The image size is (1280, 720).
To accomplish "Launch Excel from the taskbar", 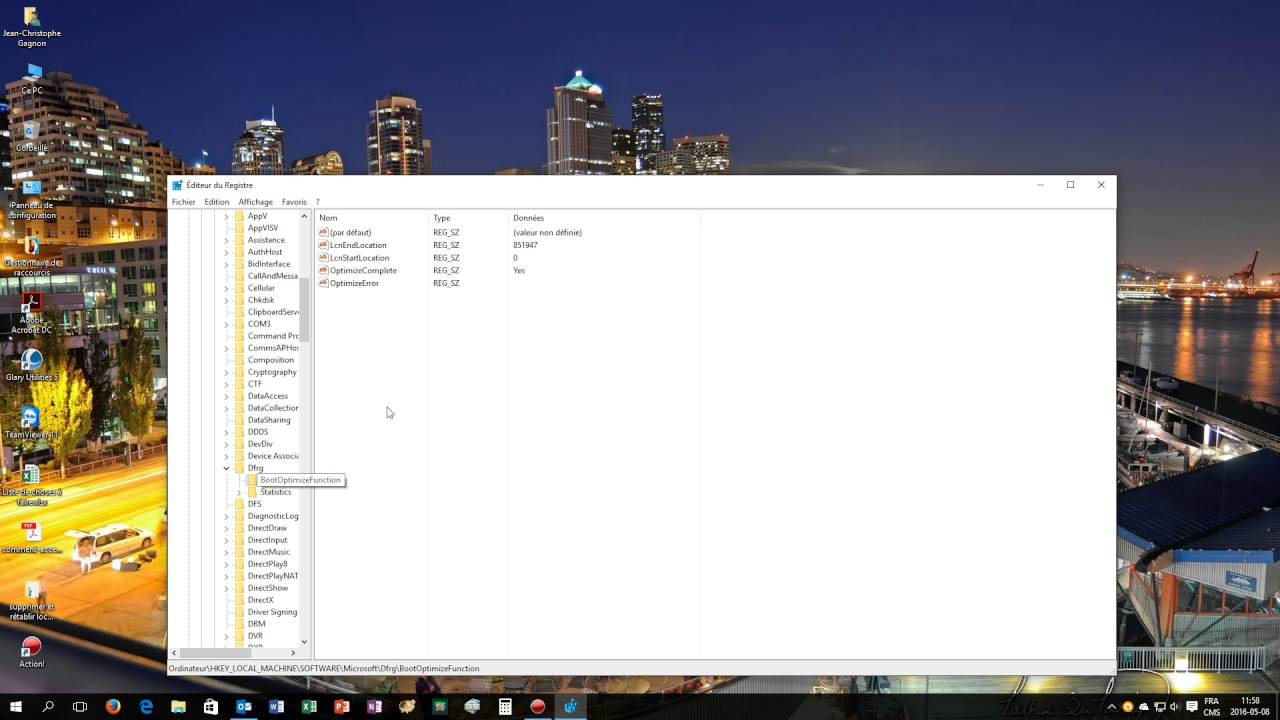I will point(309,706).
